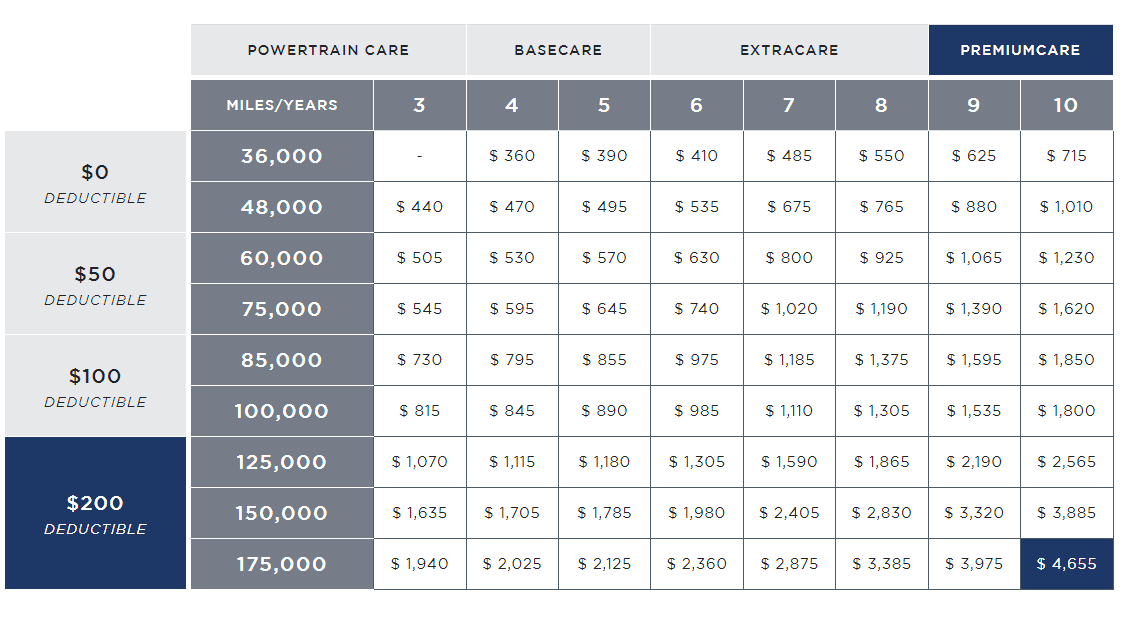Select the 6 years column header
This screenshot has height=629, width=1139.
pyautogui.click(x=696, y=105)
